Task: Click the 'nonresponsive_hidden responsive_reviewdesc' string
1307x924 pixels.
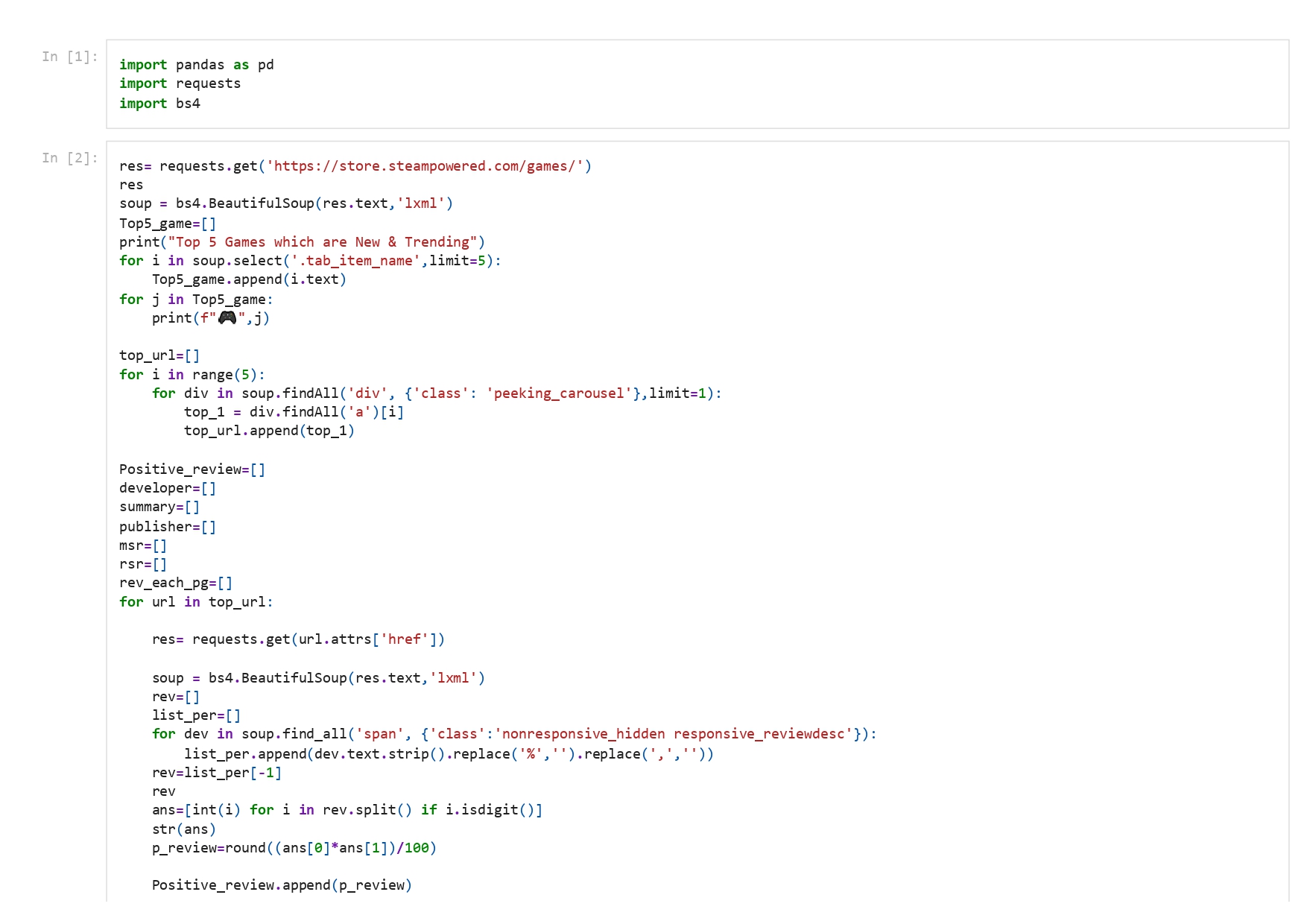Action: [674, 734]
